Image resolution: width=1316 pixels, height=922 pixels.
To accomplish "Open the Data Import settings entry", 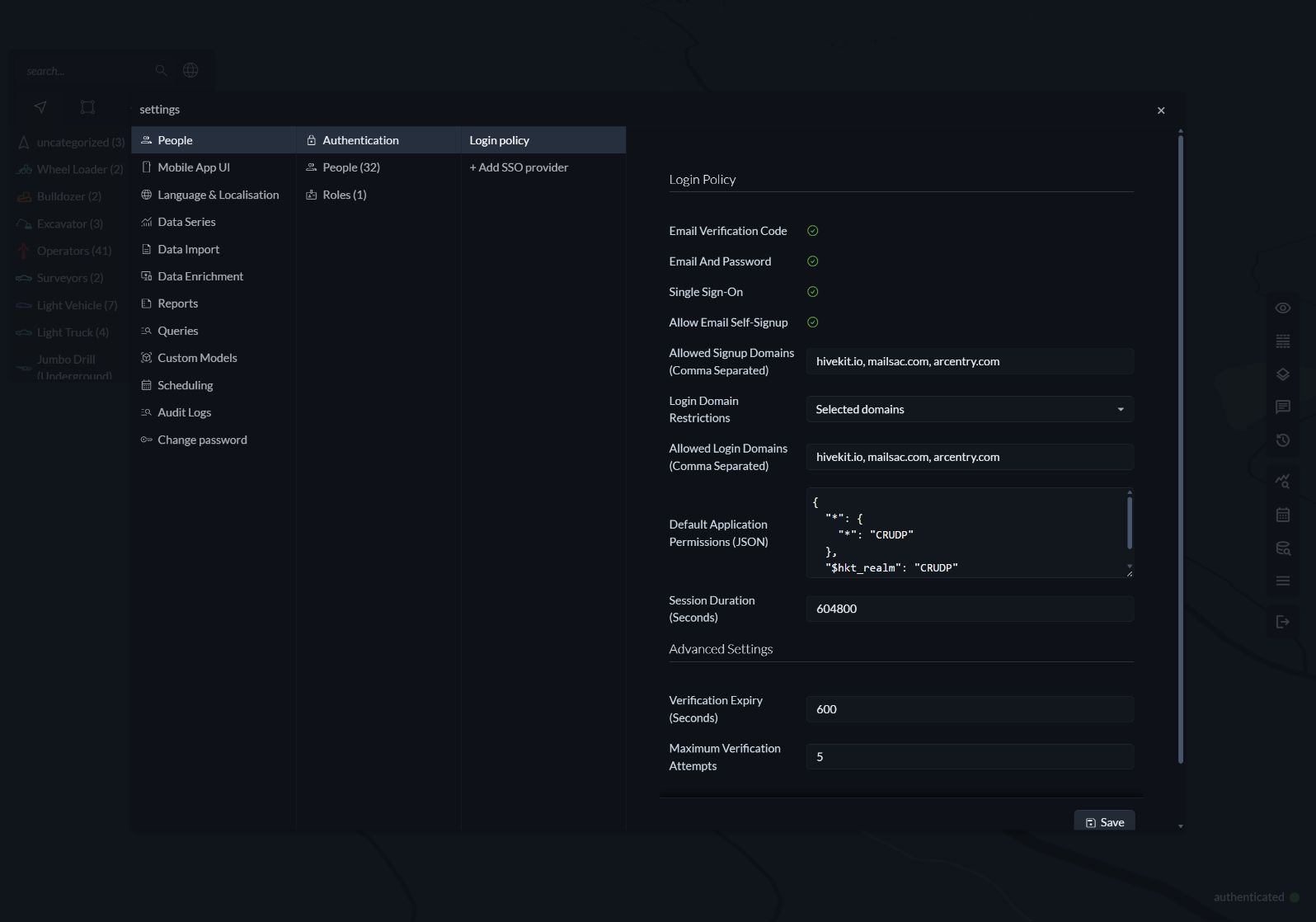I will point(214,249).
